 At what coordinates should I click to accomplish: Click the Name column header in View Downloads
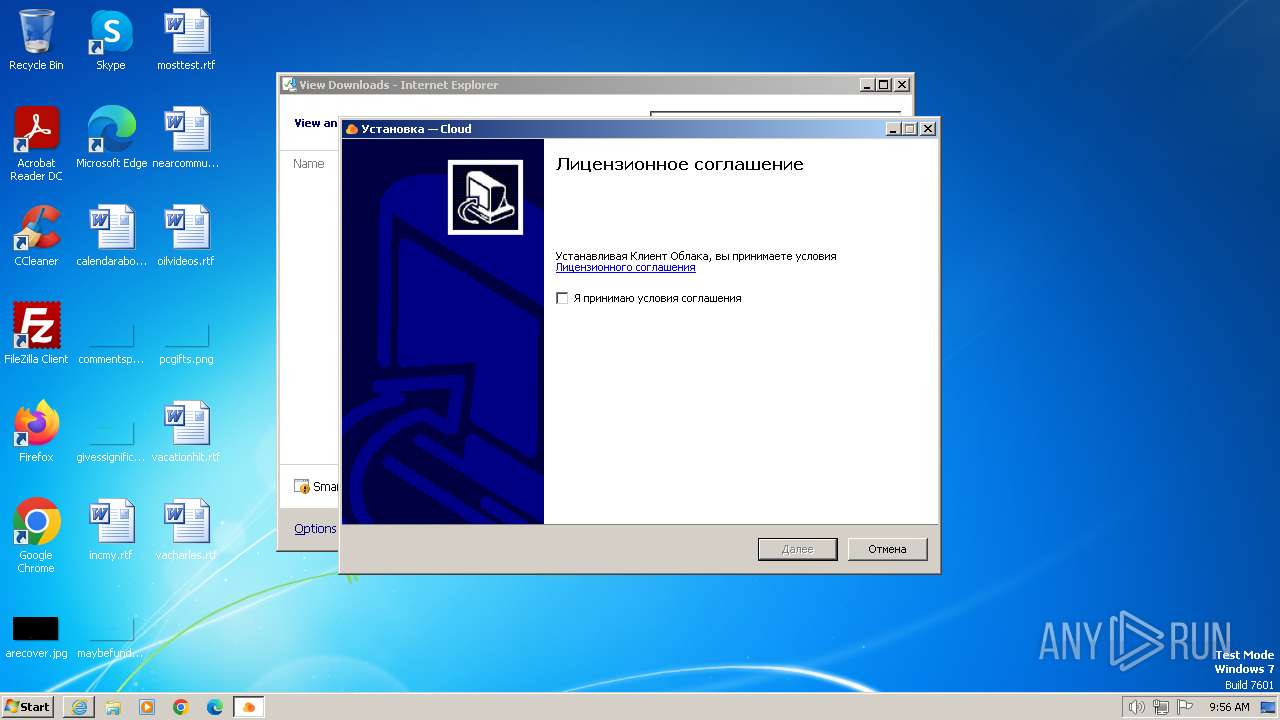click(309, 163)
